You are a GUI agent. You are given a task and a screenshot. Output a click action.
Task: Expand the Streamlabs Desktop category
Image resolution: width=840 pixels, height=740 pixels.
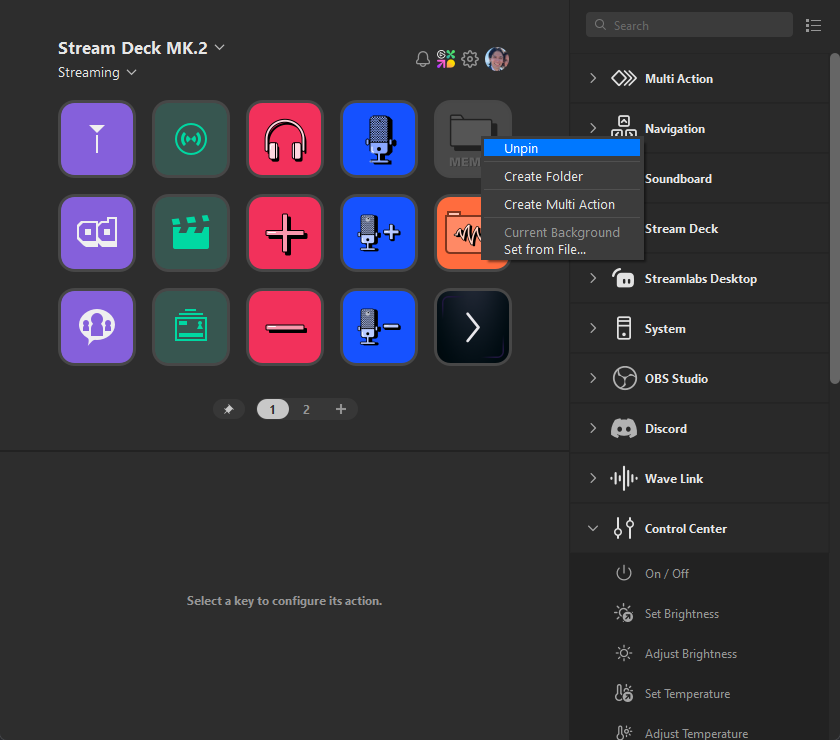click(x=593, y=279)
